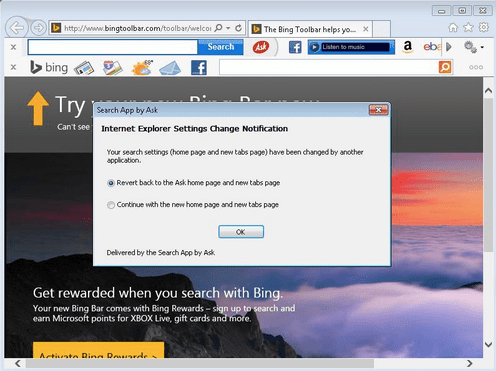The height and width of the screenshot is (371, 496).
Task: Click the vertical scrollbar thumb
Action: point(488,175)
